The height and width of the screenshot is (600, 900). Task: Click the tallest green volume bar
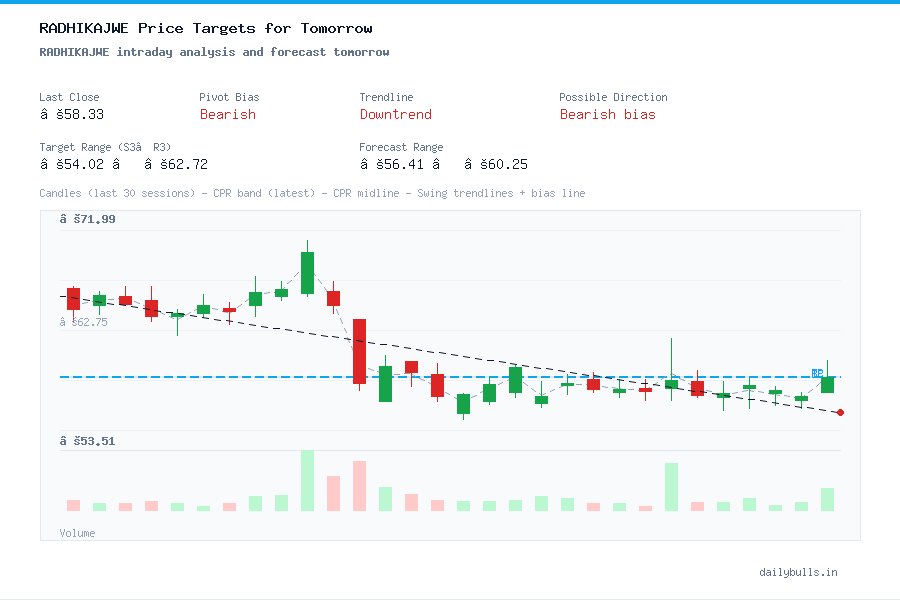pos(307,481)
